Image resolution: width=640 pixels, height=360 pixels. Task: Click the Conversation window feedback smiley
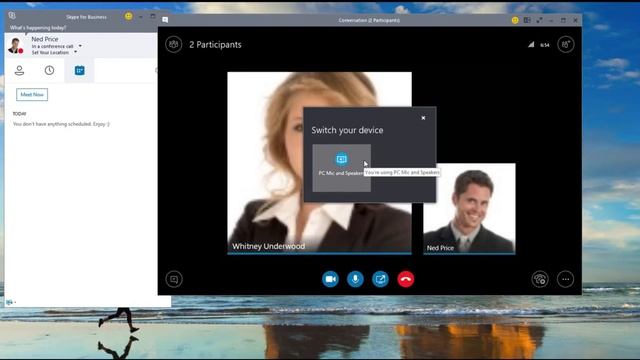(515, 20)
